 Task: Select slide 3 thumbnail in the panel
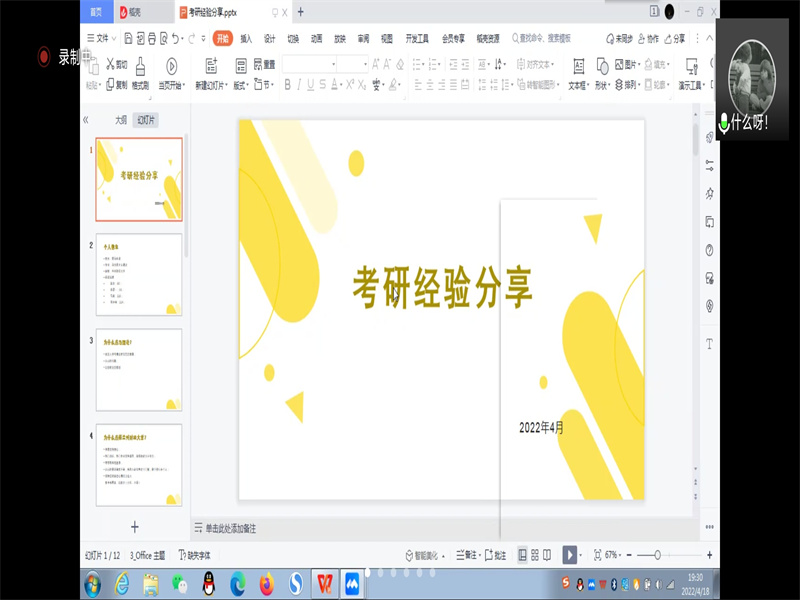click(x=139, y=369)
